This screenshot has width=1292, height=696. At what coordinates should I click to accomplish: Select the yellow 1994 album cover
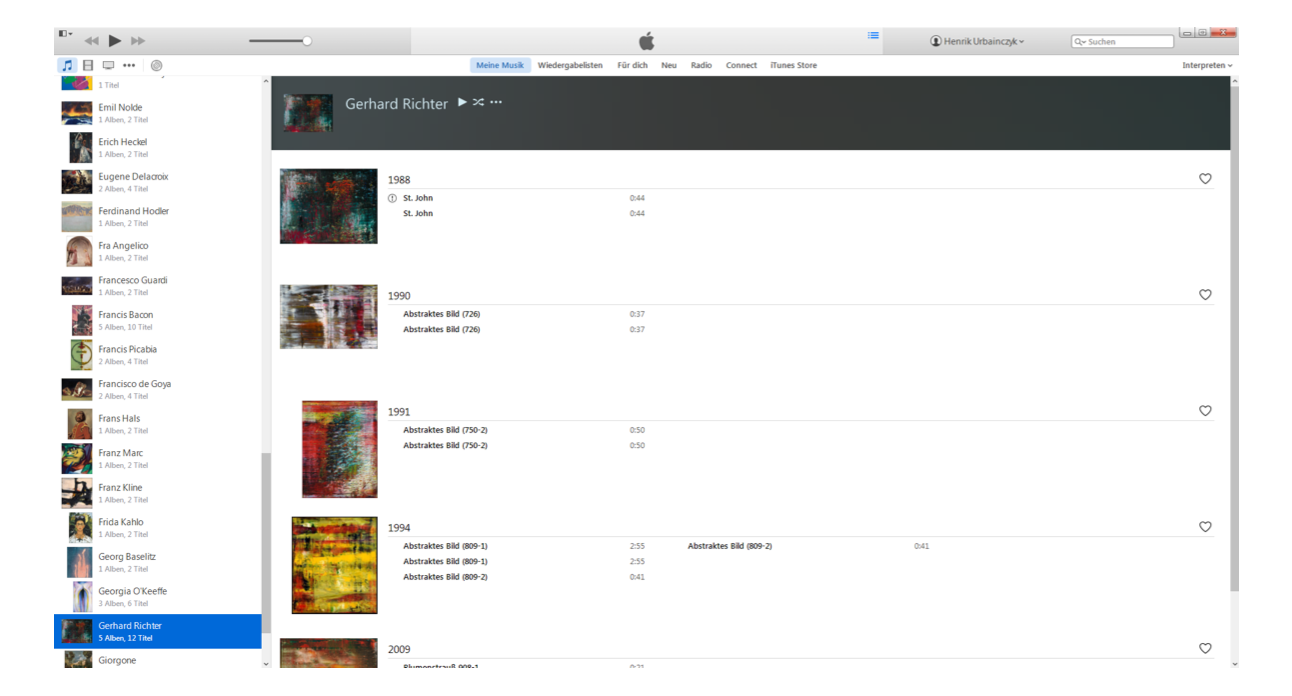335,565
